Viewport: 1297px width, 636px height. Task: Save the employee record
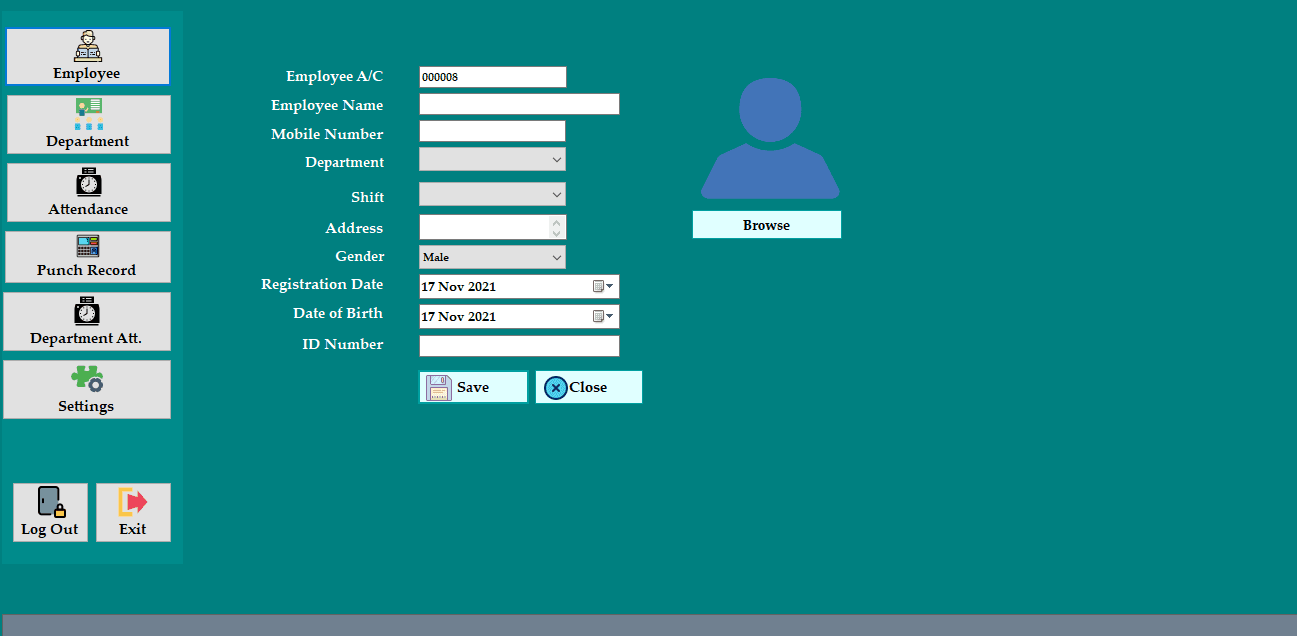pyautogui.click(x=473, y=387)
